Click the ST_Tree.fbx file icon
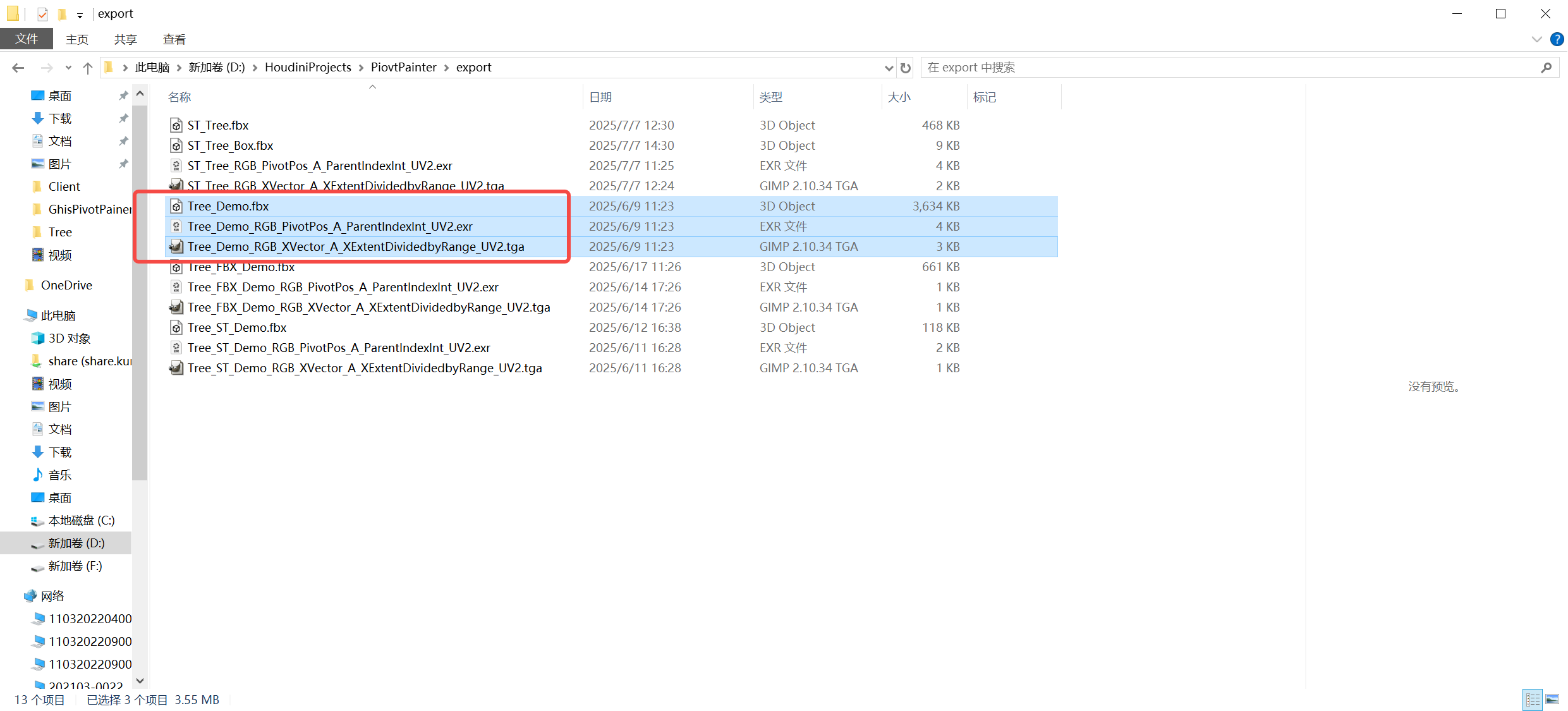 176,125
